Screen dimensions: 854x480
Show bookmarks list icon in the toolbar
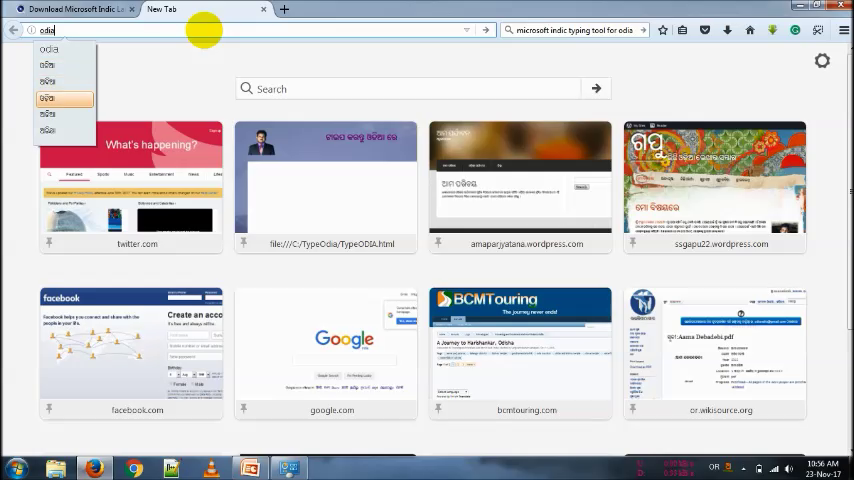tap(682, 30)
